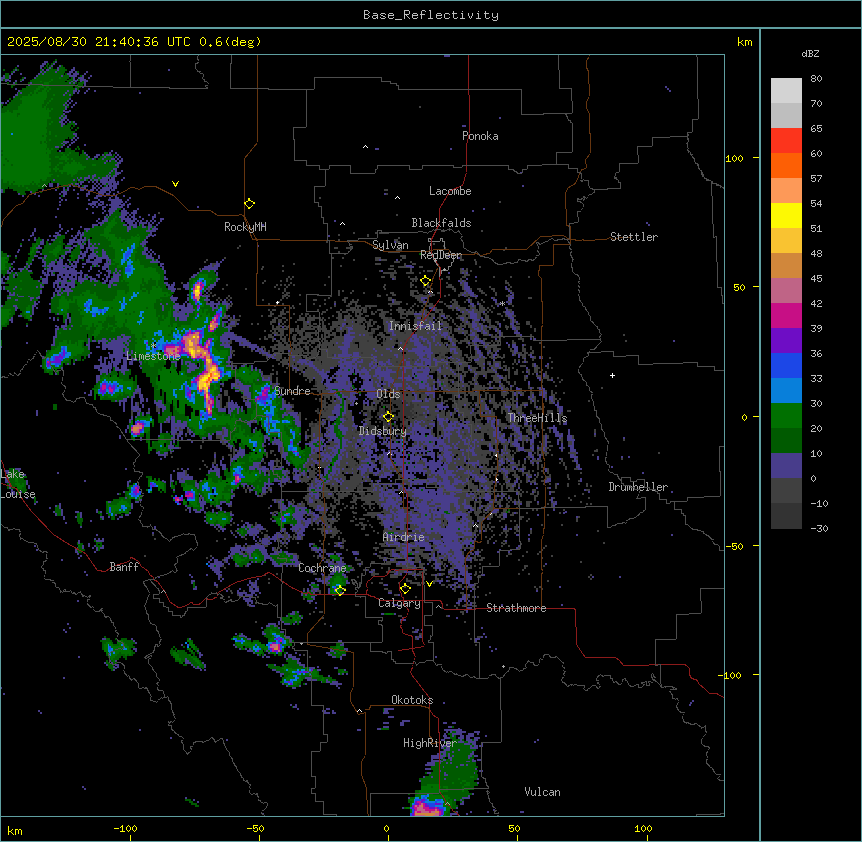Viewport: 862px width, 842px height.
Task: Click the Olds label
Action: 388,394
